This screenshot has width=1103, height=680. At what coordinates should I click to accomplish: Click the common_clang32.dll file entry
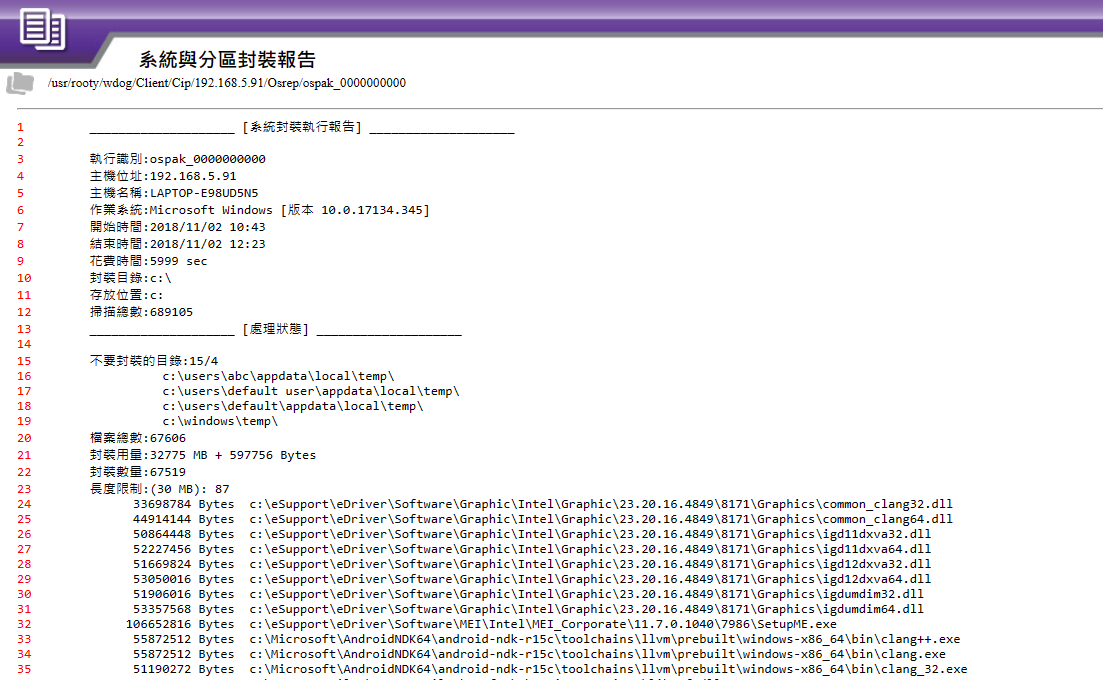pos(600,504)
